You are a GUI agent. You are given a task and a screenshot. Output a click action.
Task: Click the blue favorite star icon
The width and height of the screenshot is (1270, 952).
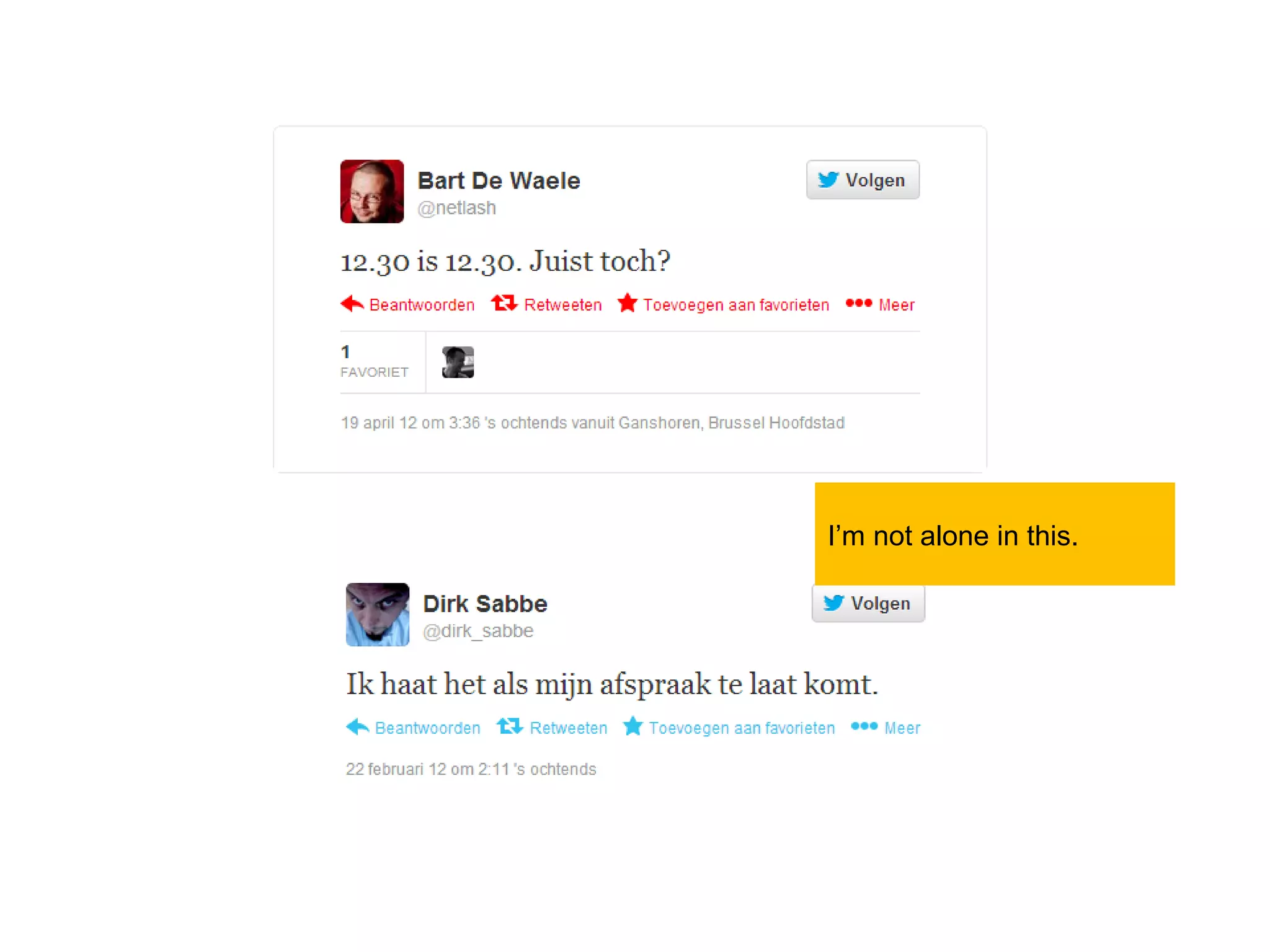(633, 726)
